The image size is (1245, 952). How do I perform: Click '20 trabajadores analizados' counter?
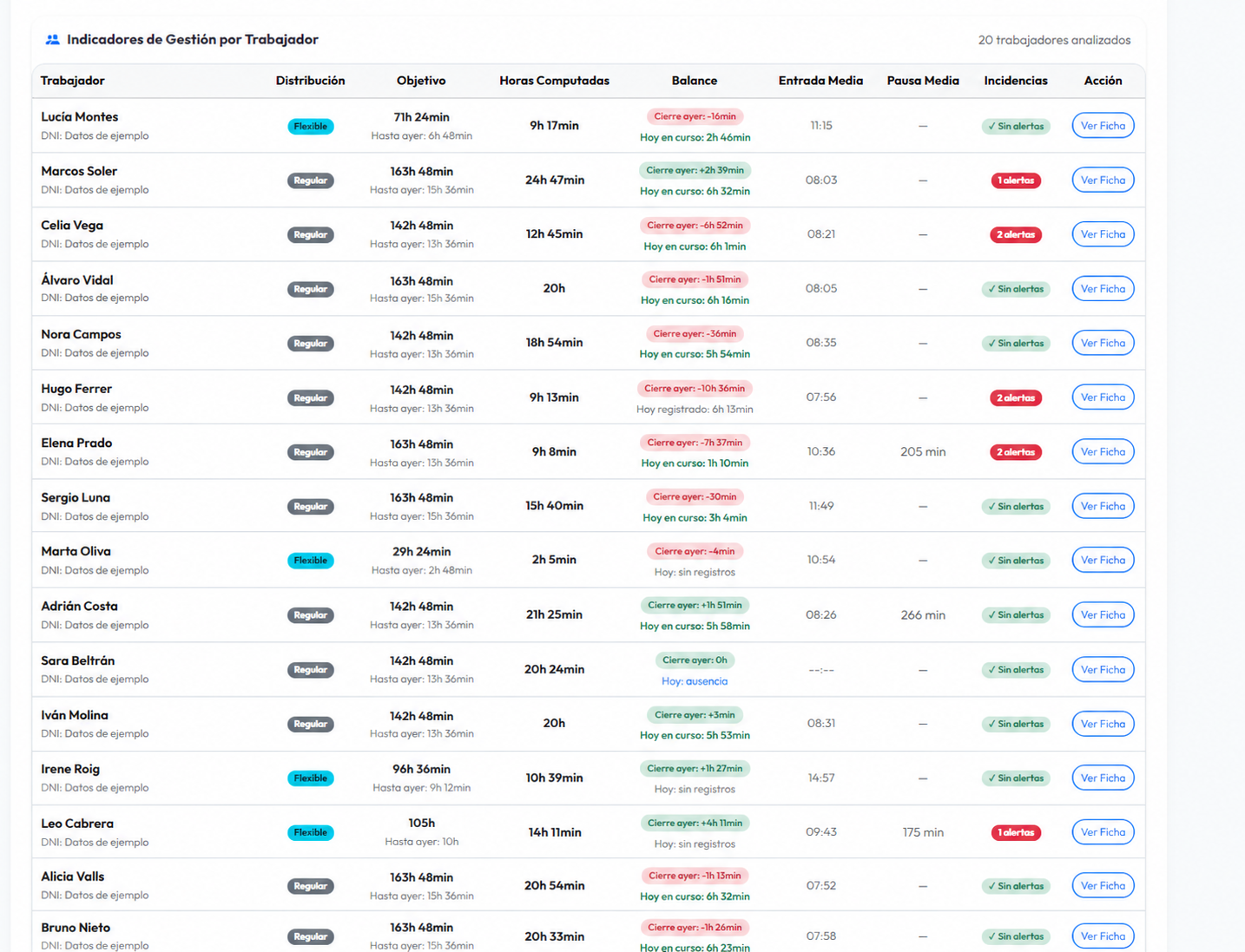click(x=1054, y=40)
